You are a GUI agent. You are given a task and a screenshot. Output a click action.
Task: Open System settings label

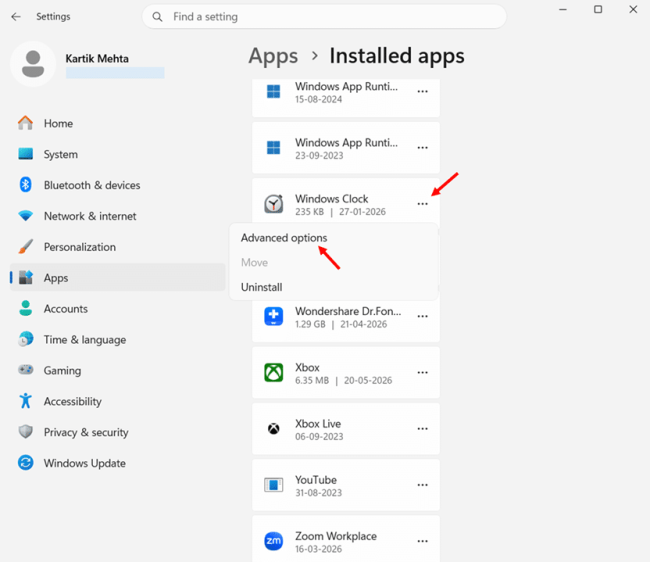[x=61, y=154]
